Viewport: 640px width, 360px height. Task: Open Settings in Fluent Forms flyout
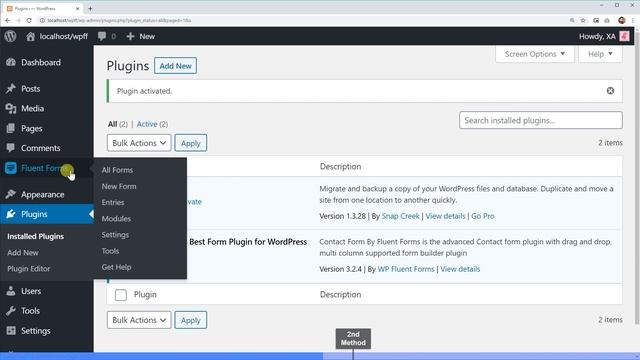pos(116,235)
